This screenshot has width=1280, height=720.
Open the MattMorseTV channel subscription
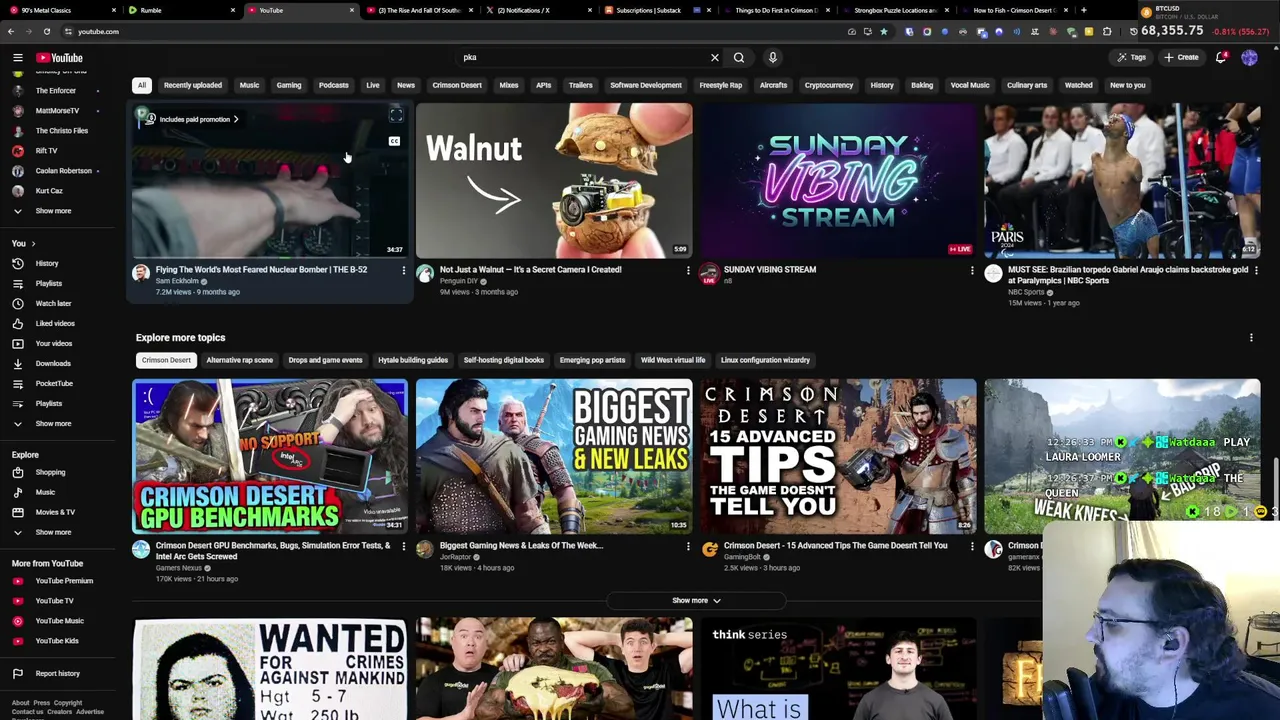click(x=57, y=111)
